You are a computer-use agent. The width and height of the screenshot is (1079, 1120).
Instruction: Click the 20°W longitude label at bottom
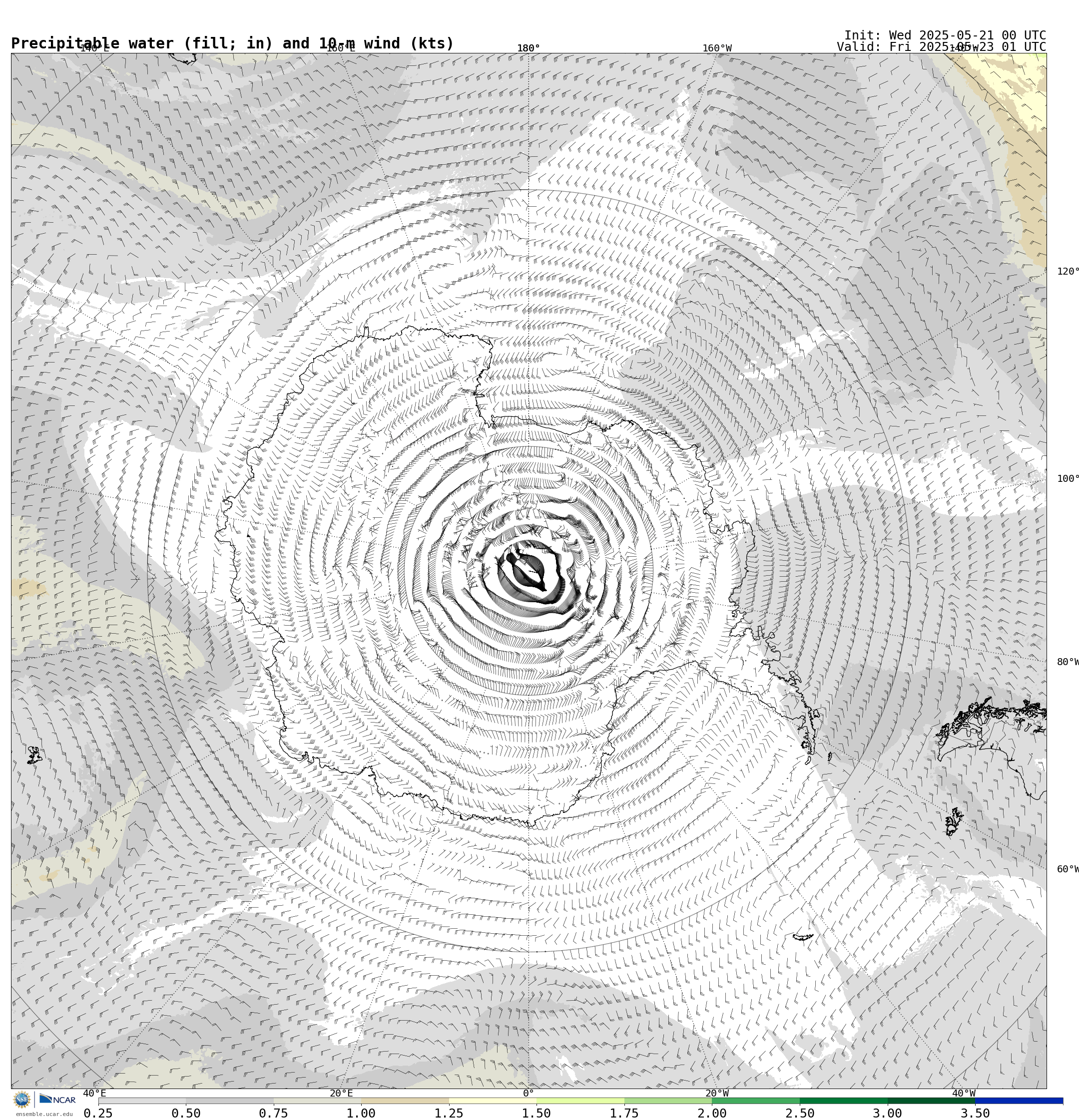717,1094
